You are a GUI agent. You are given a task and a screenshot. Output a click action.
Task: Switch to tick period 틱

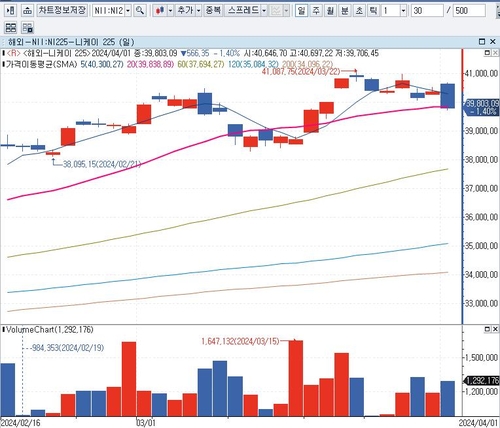click(373, 11)
